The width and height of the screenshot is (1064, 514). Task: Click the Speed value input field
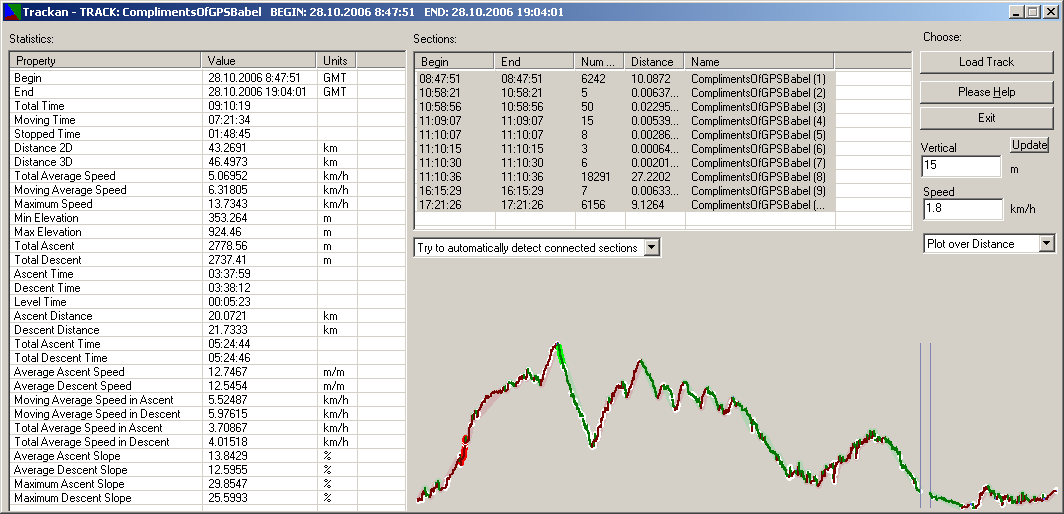point(960,209)
